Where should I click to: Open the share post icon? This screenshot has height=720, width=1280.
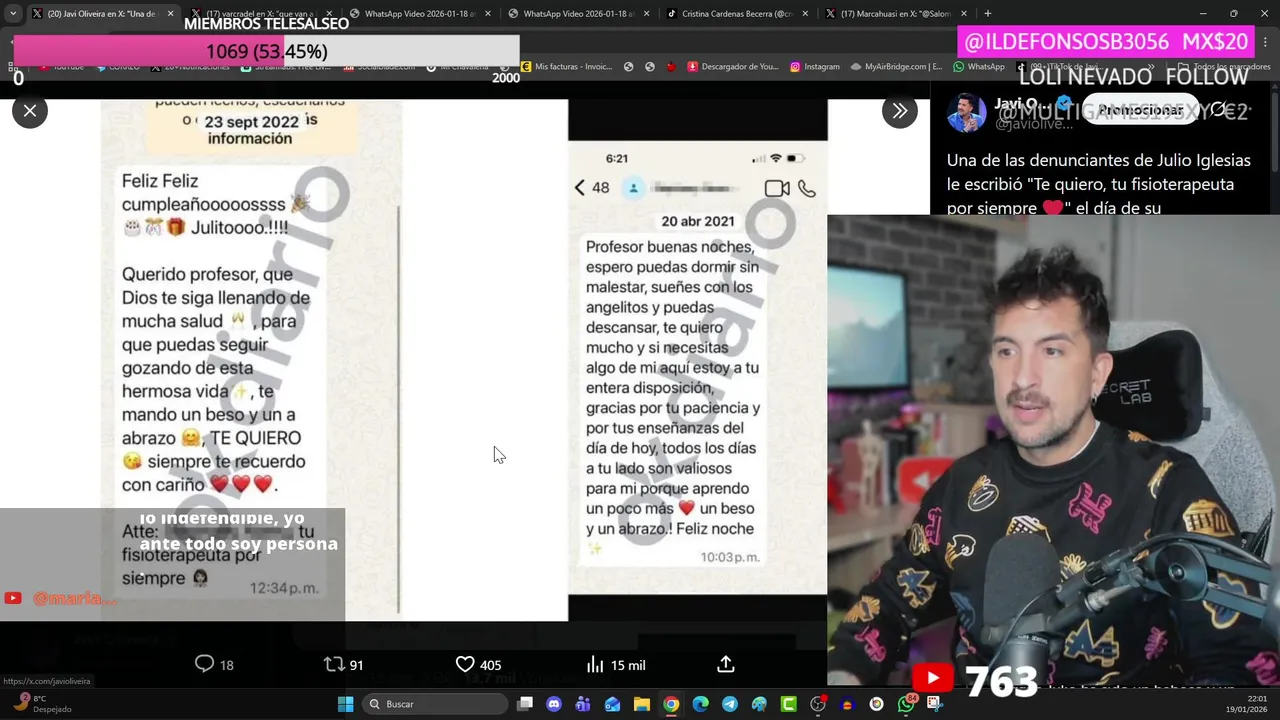726,664
